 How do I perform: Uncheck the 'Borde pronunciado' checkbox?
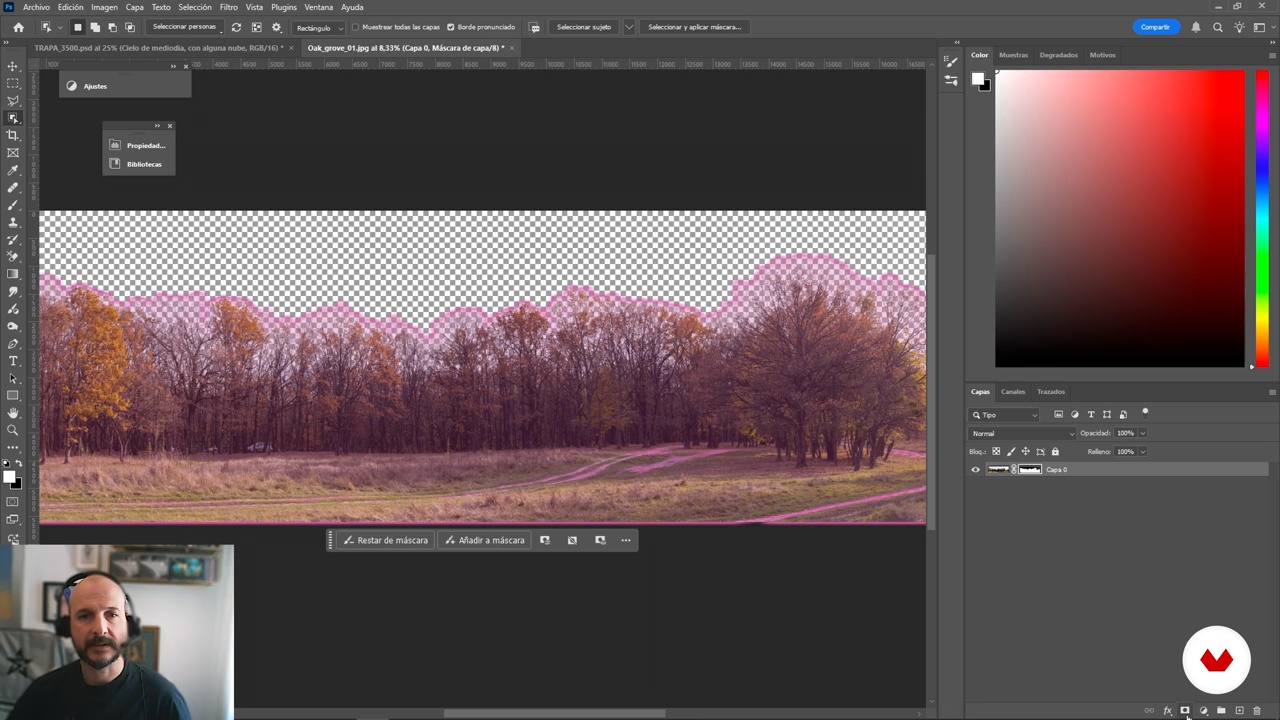[451, 27]
